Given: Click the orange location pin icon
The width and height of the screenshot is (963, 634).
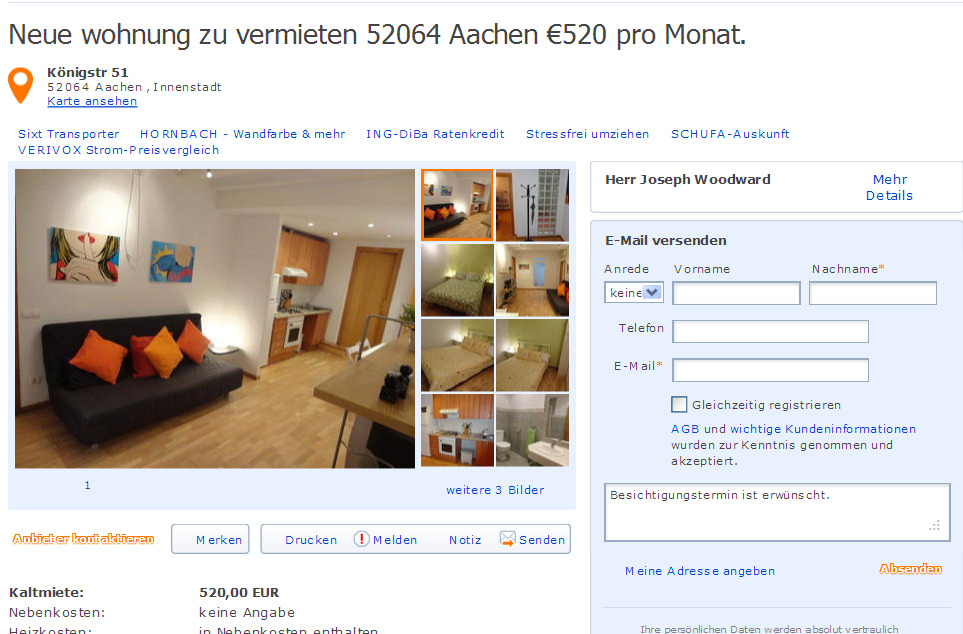Looking at the screenshot, I should coord(20,85).
